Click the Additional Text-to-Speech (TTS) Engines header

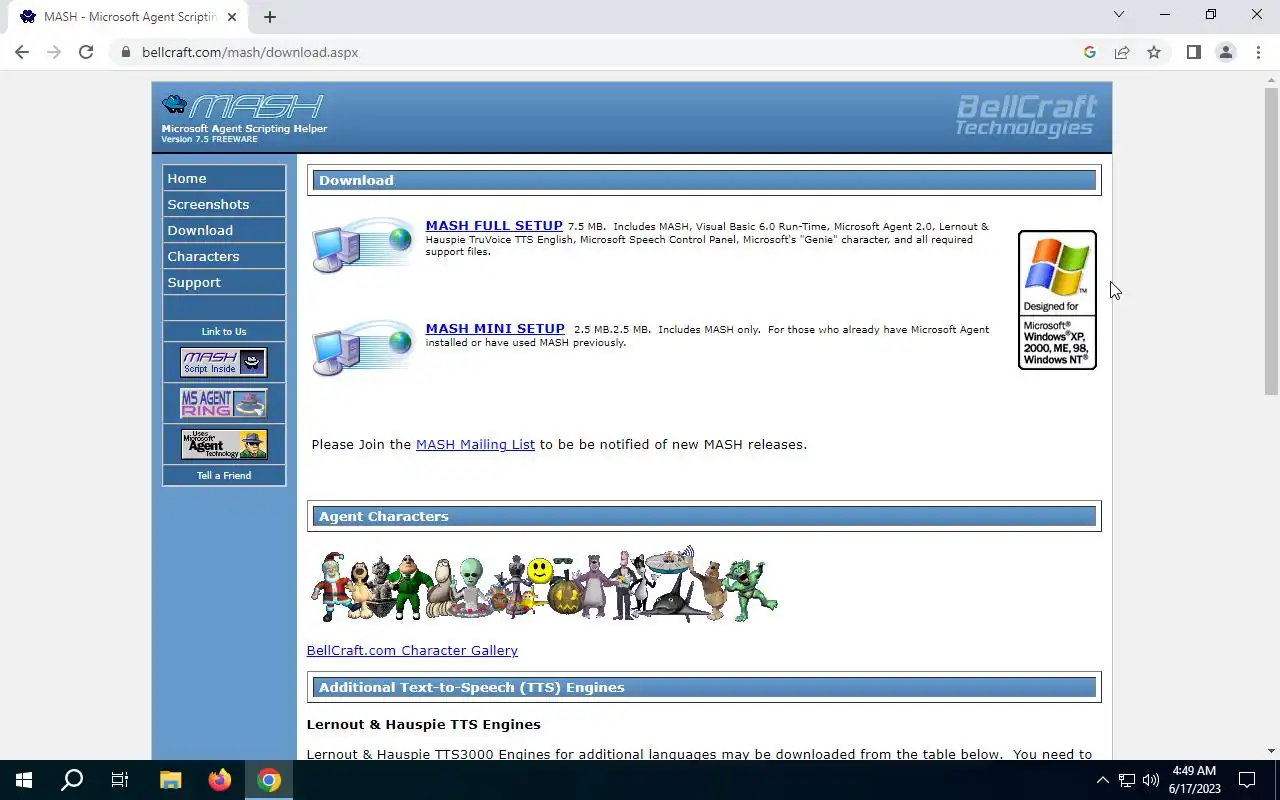click(704, 687)
